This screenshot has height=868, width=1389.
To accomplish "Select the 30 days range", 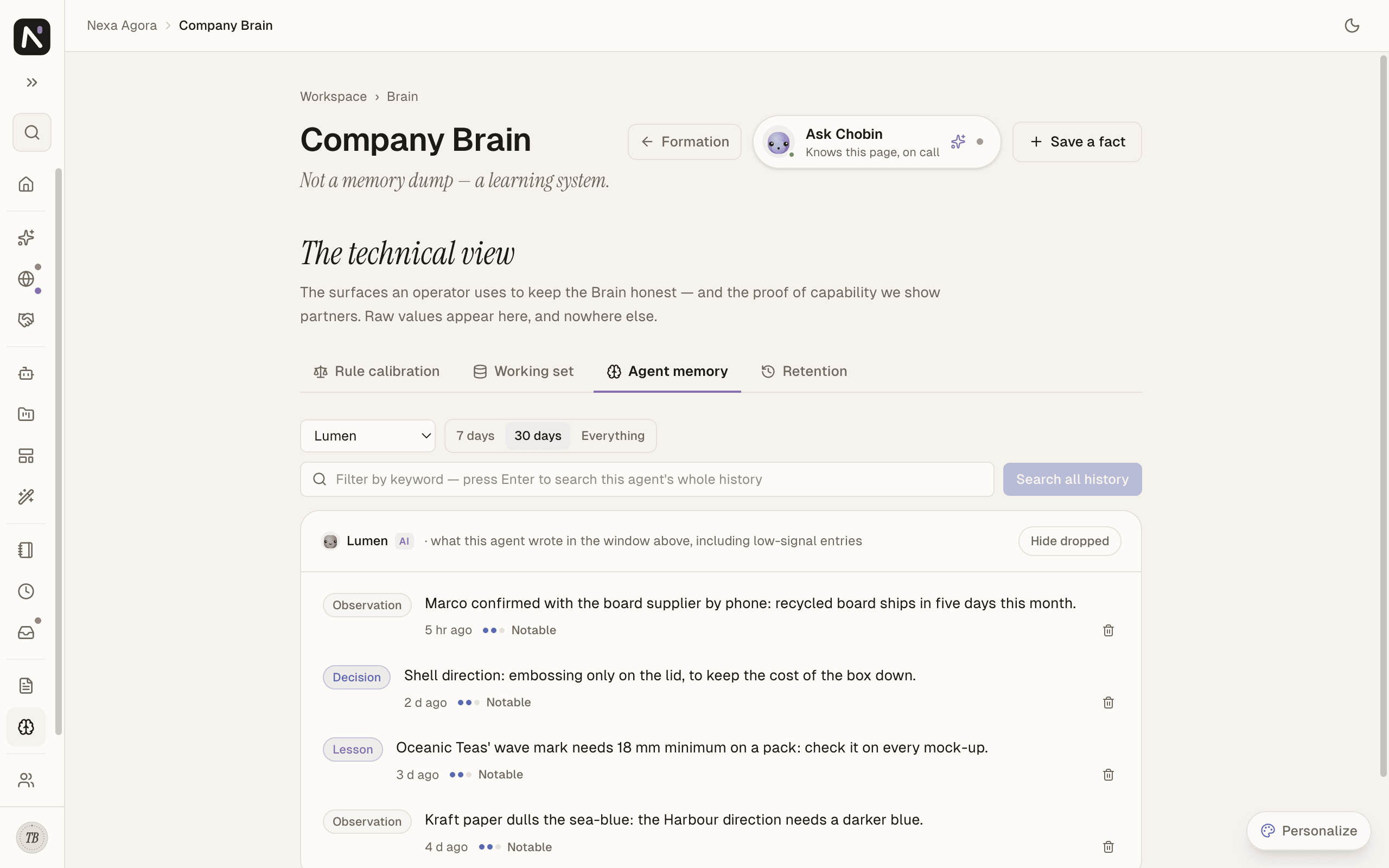I will pos(538,436).
